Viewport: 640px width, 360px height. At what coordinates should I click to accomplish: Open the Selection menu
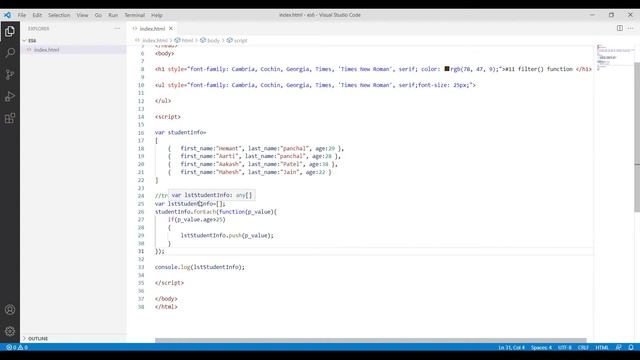(59, 15)
